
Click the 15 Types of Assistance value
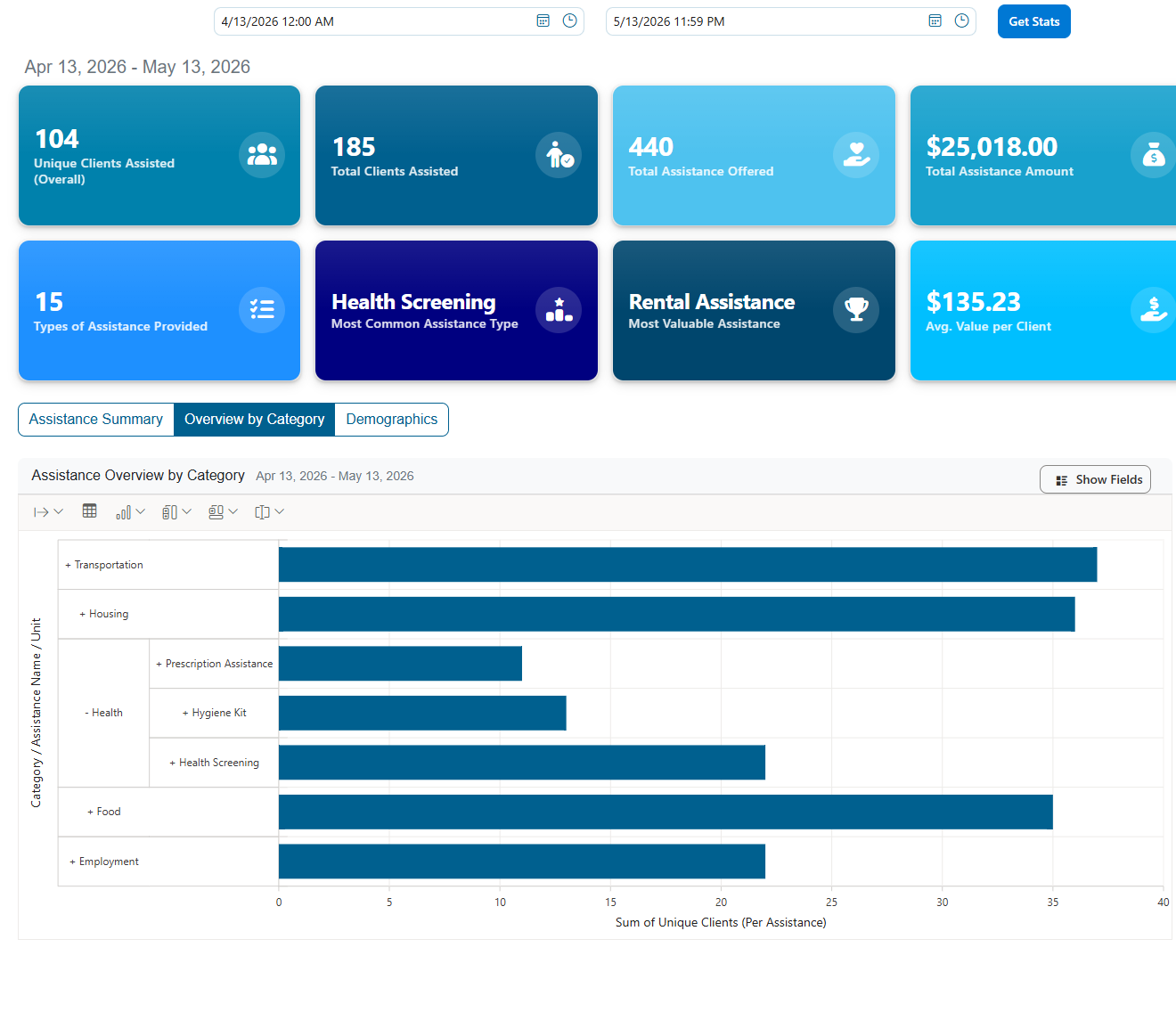click(x=49, y=302)
